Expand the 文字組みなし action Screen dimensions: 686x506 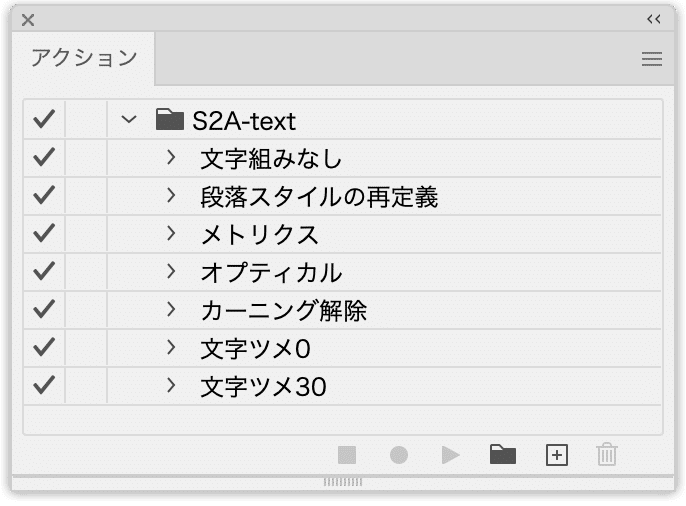(x=171, y=157)
